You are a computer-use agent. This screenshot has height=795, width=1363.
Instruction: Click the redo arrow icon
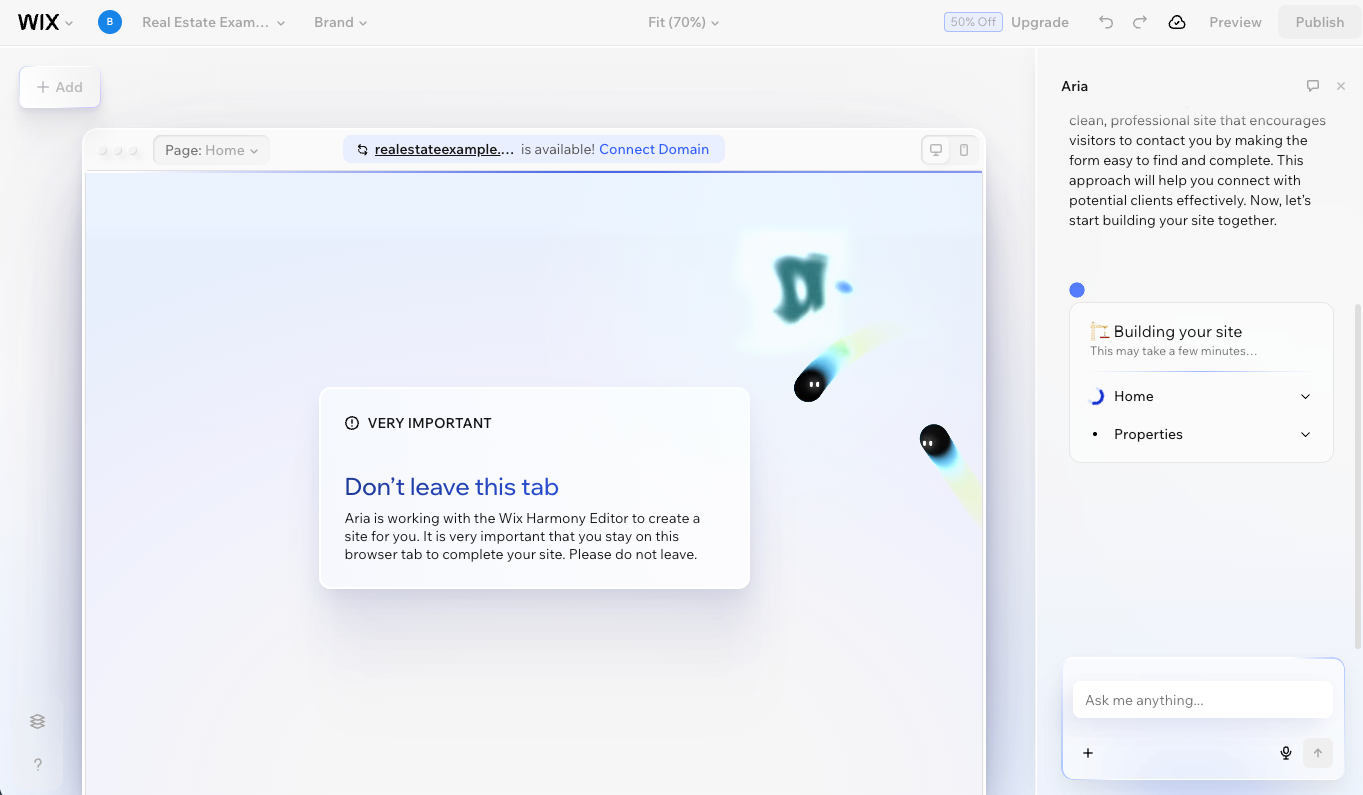(1140, 22)
